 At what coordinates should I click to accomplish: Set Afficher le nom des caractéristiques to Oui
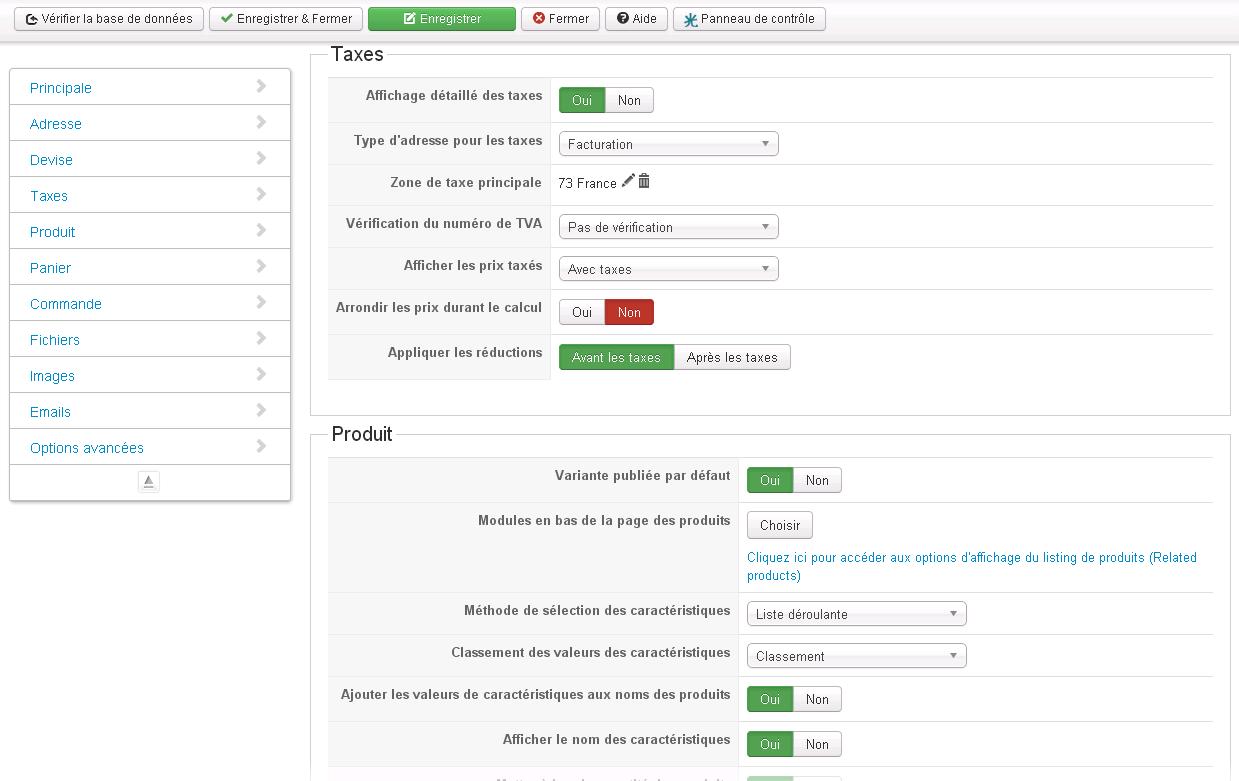click(770, 744)
